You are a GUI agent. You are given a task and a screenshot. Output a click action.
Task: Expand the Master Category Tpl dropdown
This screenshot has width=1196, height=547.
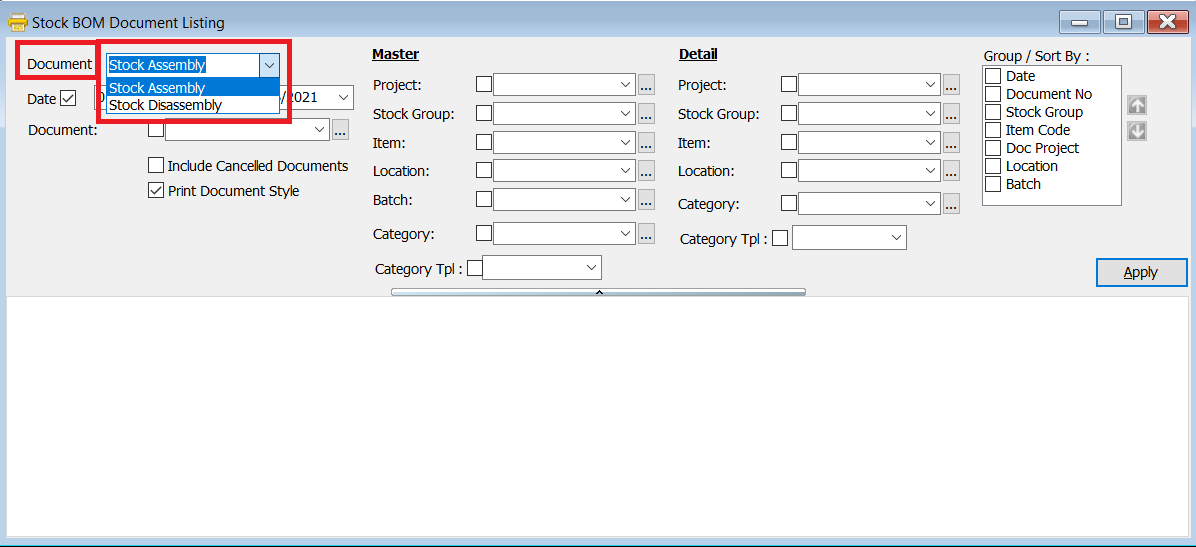[591, 268]
